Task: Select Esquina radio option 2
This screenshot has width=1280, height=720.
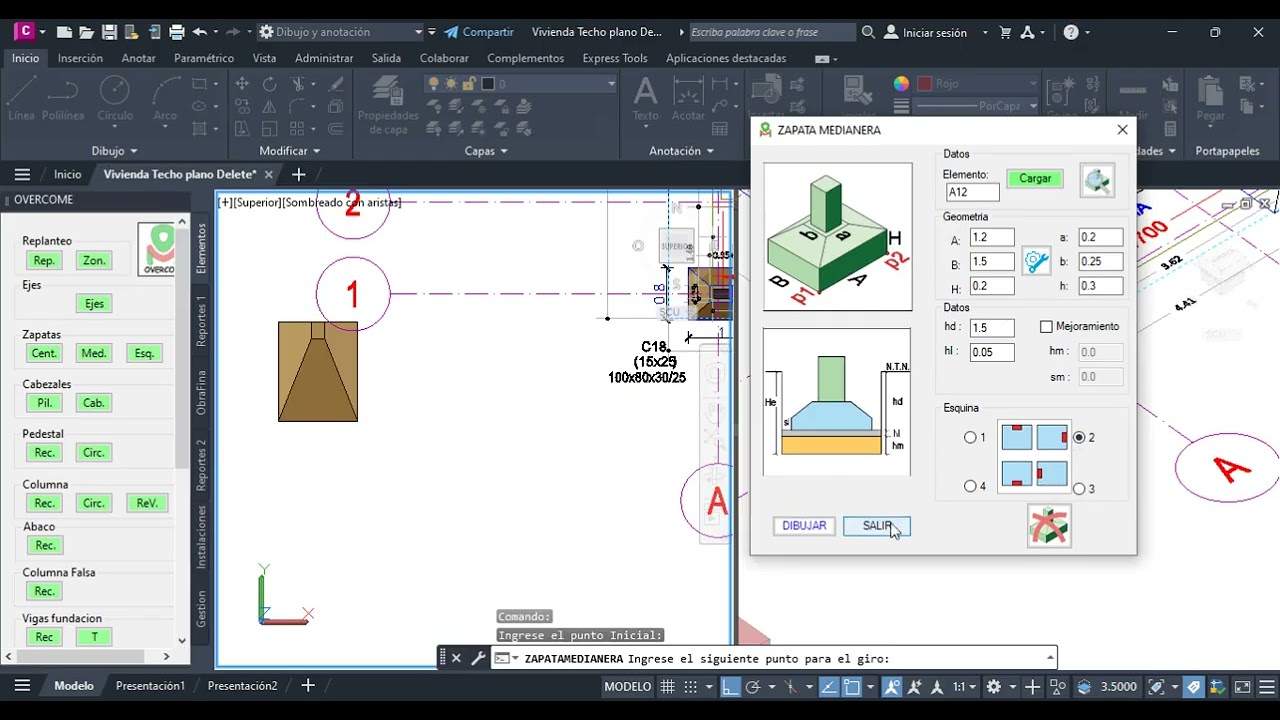Action: click(x=1079, y=438)
